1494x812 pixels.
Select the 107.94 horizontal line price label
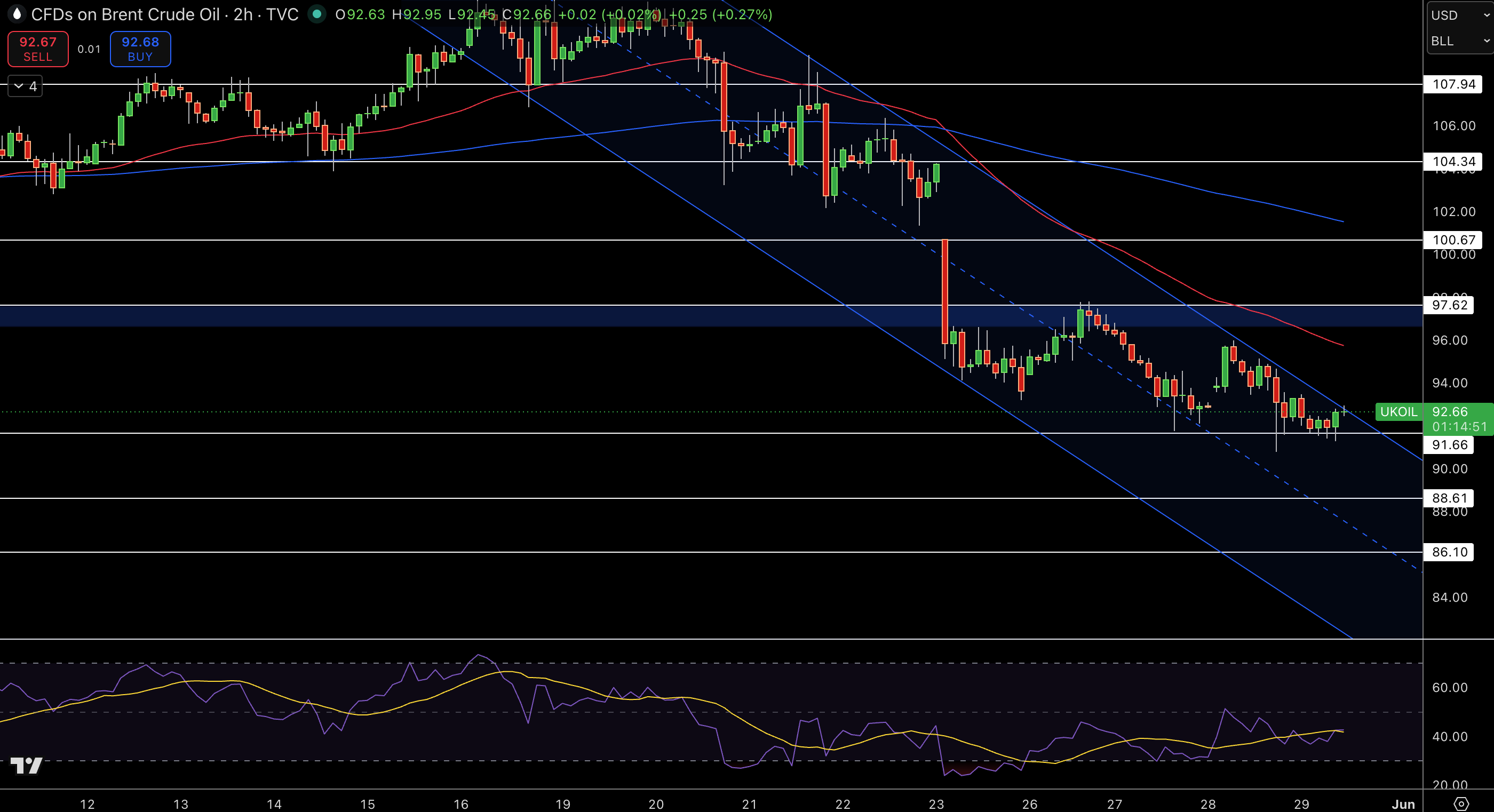coord(1453,84)
